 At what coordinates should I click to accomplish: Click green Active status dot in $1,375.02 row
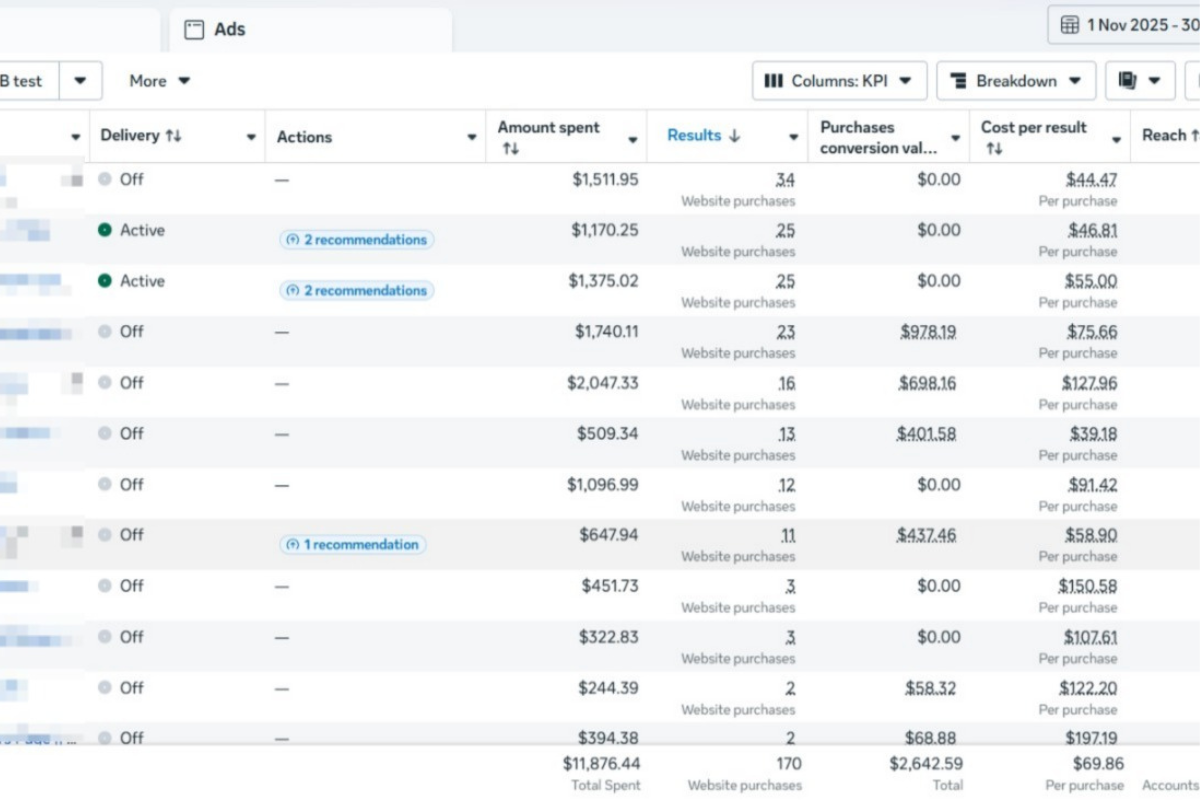[x=105, y=281]
